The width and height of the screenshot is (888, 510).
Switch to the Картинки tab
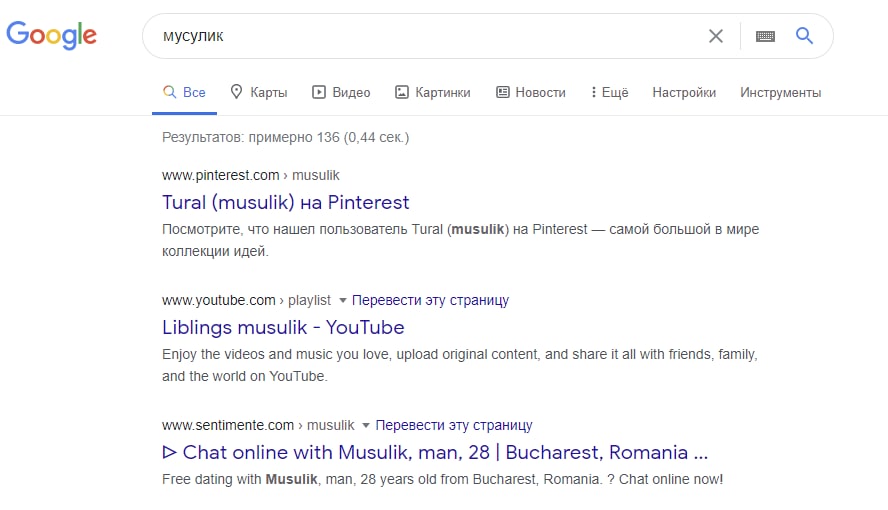[433, 92]
